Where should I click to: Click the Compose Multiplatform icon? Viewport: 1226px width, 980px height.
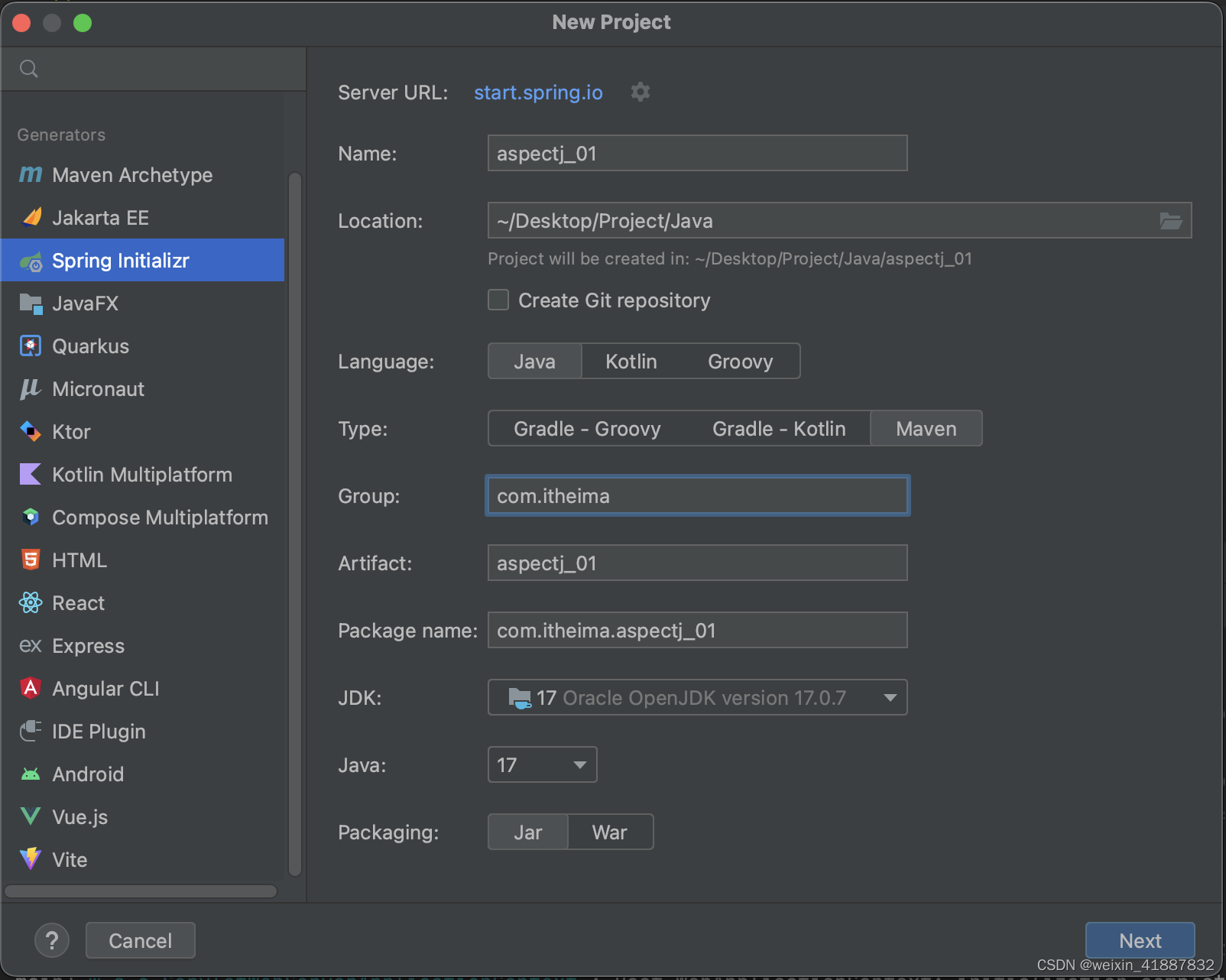pos(31,518)
